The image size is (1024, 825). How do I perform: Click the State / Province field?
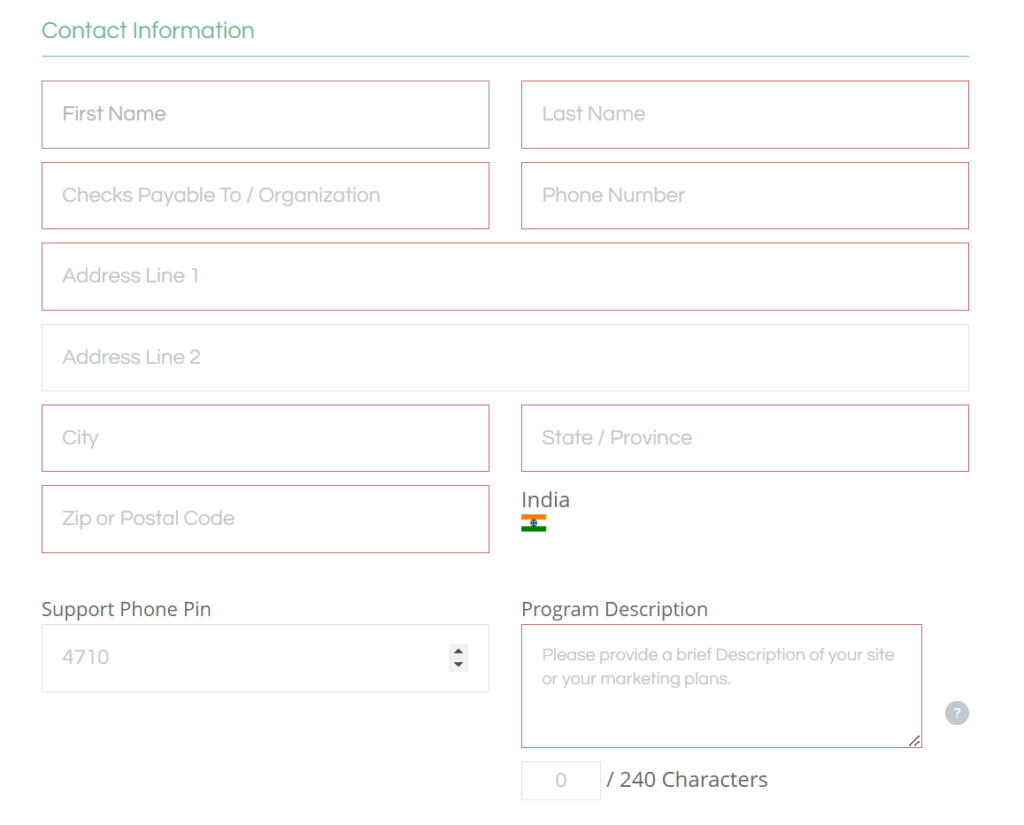tap(744, 438)
